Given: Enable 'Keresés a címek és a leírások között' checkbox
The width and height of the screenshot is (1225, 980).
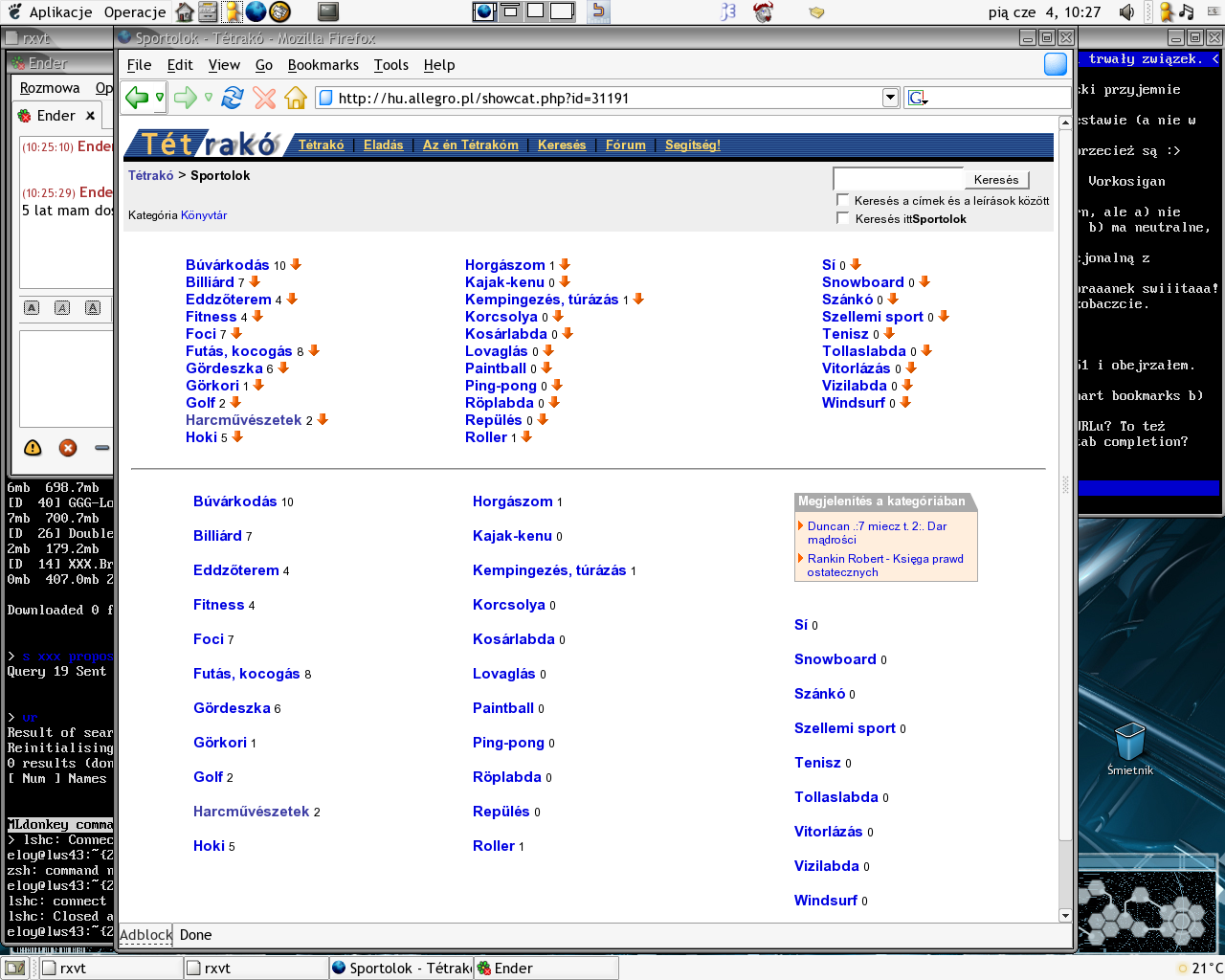Looking at the screenshot, I should 843,200.
